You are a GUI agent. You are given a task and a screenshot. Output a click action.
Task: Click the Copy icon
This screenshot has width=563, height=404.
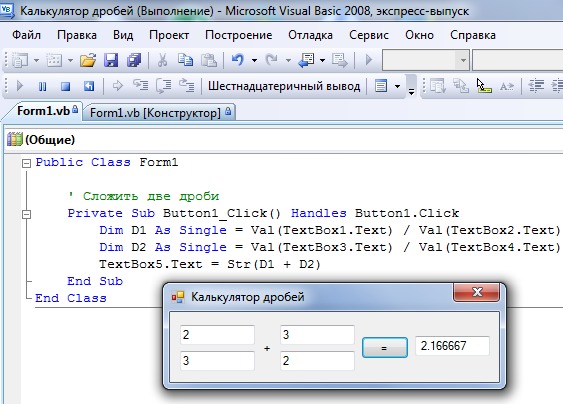185,60
